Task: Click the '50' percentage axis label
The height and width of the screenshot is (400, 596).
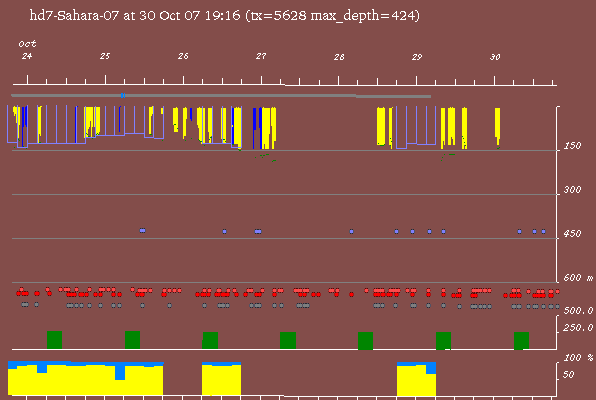Action: pyautogui.click(x=569, y=375)
